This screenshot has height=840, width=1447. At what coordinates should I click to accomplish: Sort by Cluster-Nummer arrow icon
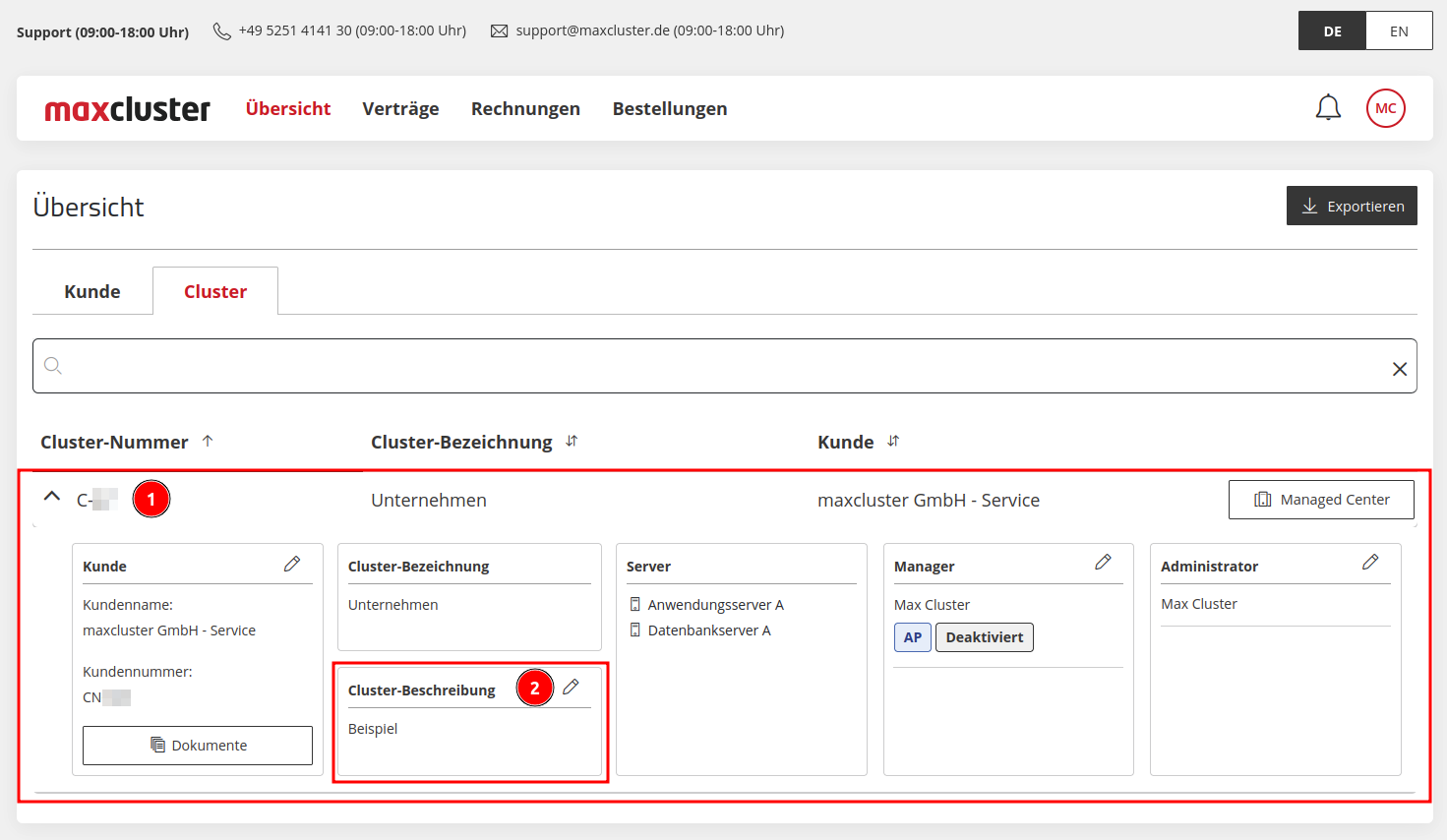208,441
